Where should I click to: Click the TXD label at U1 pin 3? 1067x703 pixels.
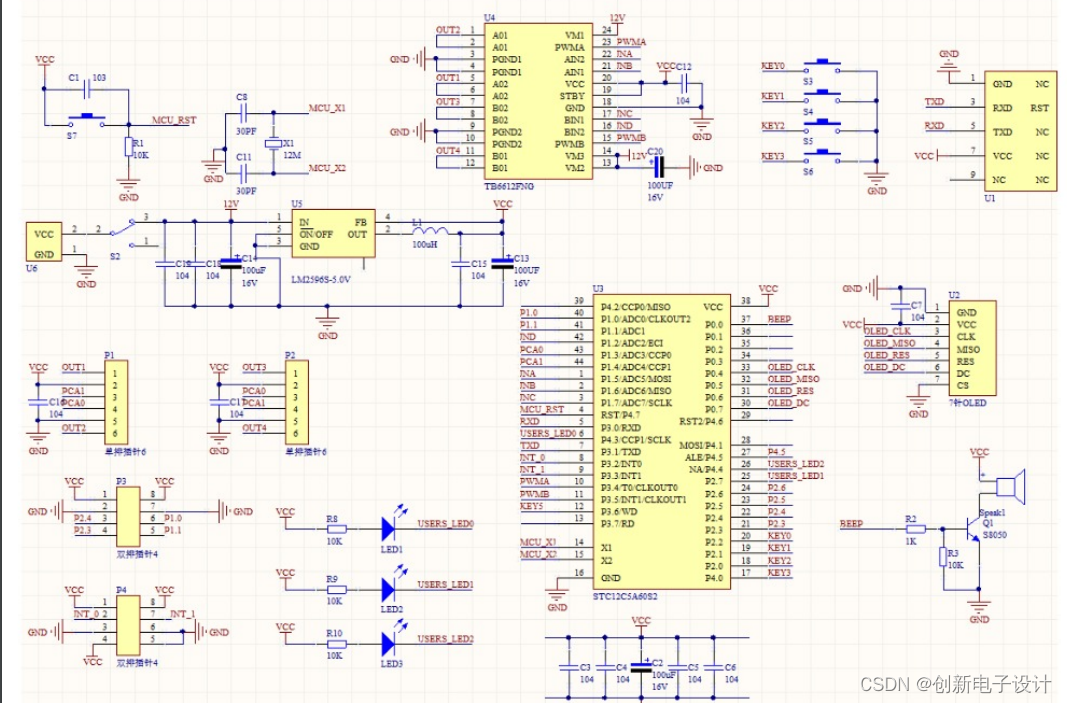point(934,101)
